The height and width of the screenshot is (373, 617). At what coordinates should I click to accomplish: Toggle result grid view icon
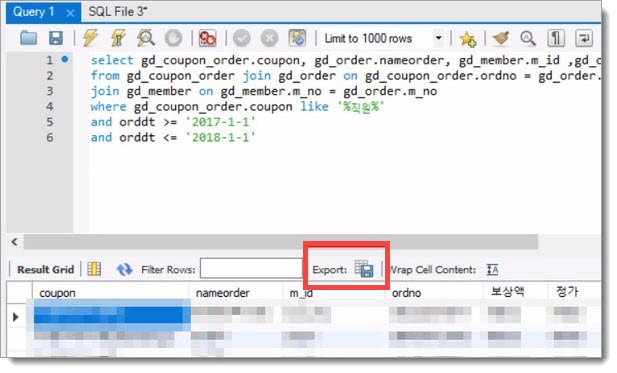pos(94,269)
